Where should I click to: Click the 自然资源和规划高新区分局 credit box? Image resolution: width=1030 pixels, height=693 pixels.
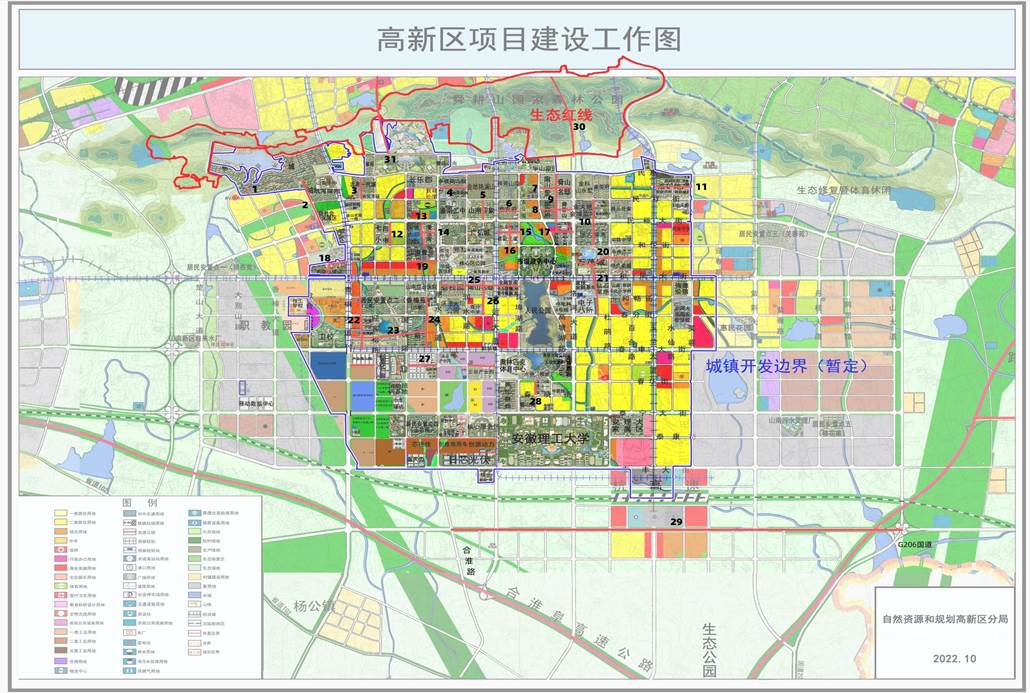tap(945, 633)
